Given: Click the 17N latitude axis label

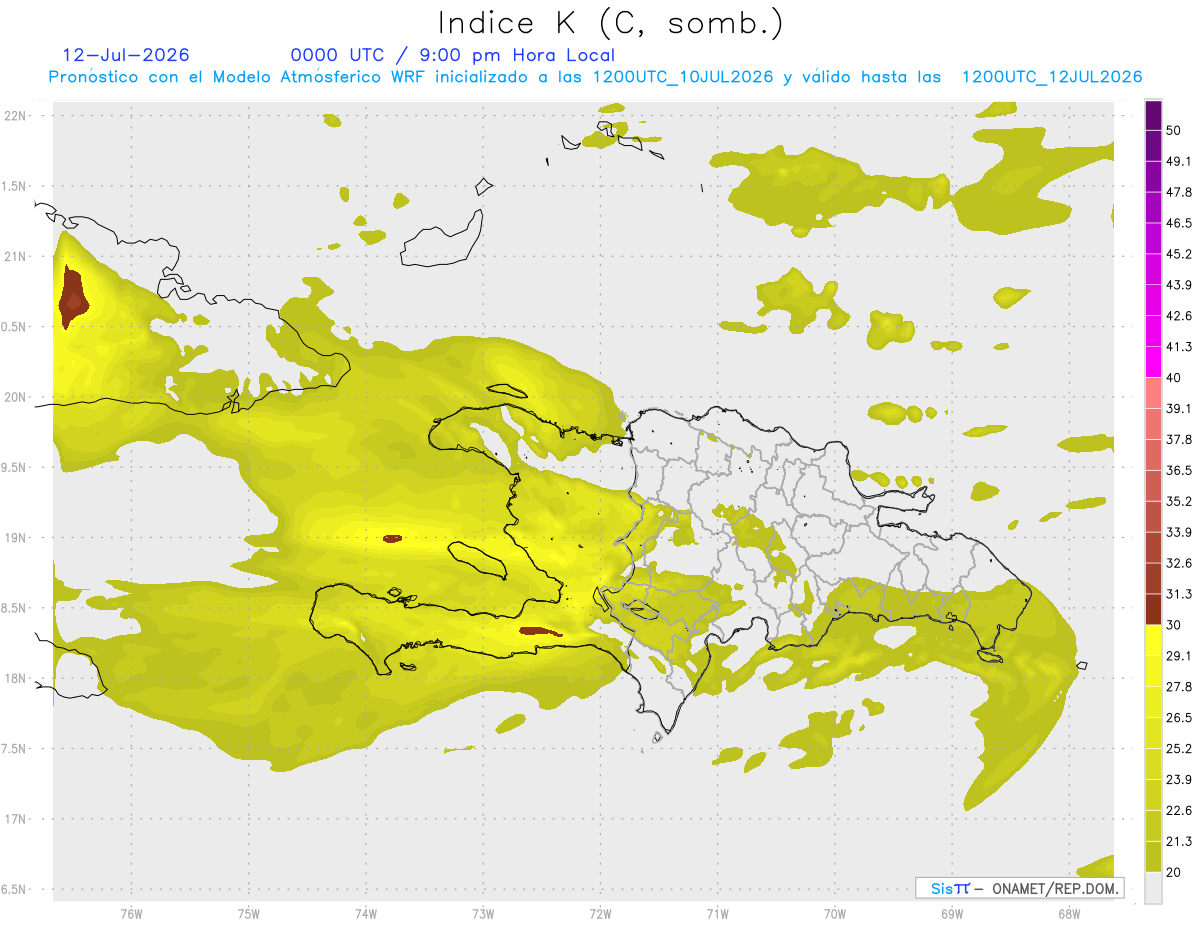Looking at the screenshot, I should click(16, 819).
